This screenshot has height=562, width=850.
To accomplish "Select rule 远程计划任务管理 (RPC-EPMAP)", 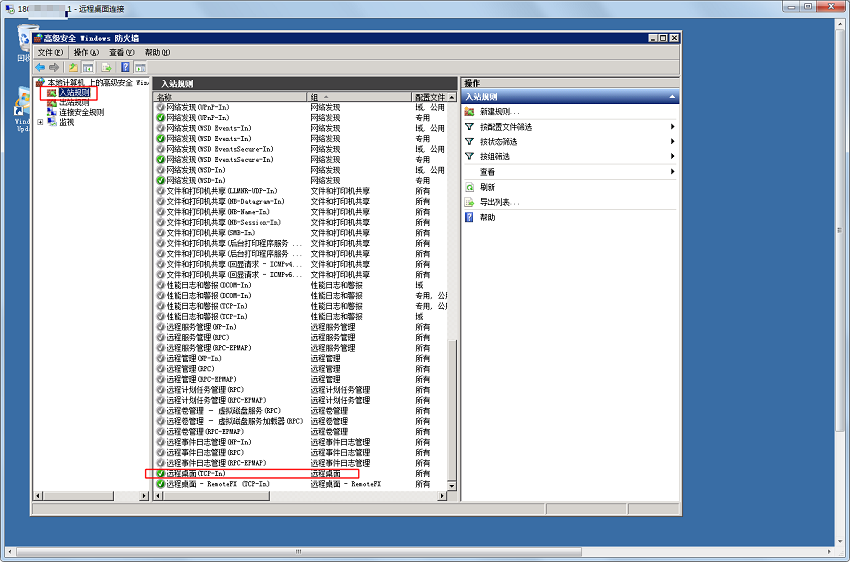I will click(x=216, y=400).
